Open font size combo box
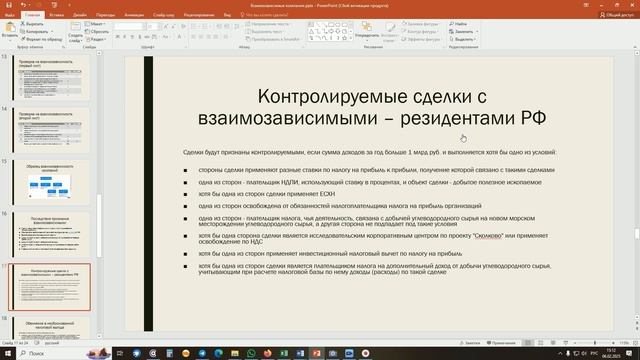This screenshot has height=360, width=640. pos(153,26)
